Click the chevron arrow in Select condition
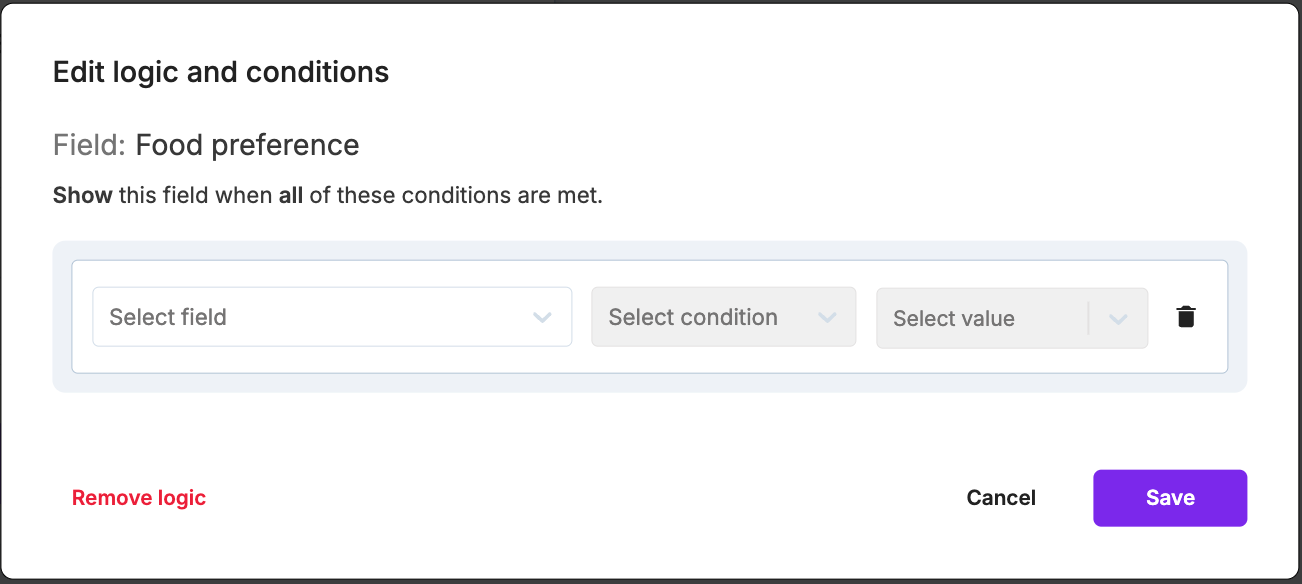Viewport: 1302px width, 584px height. click(x=827, y=318)
